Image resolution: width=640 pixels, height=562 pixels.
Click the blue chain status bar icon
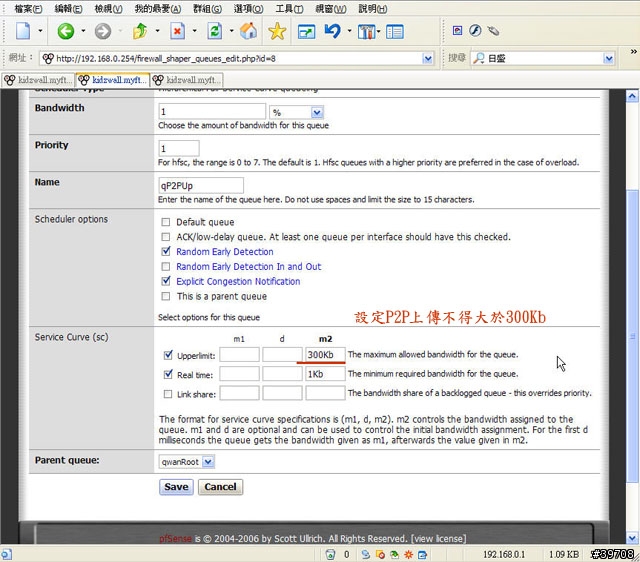[x=365, y=554]
